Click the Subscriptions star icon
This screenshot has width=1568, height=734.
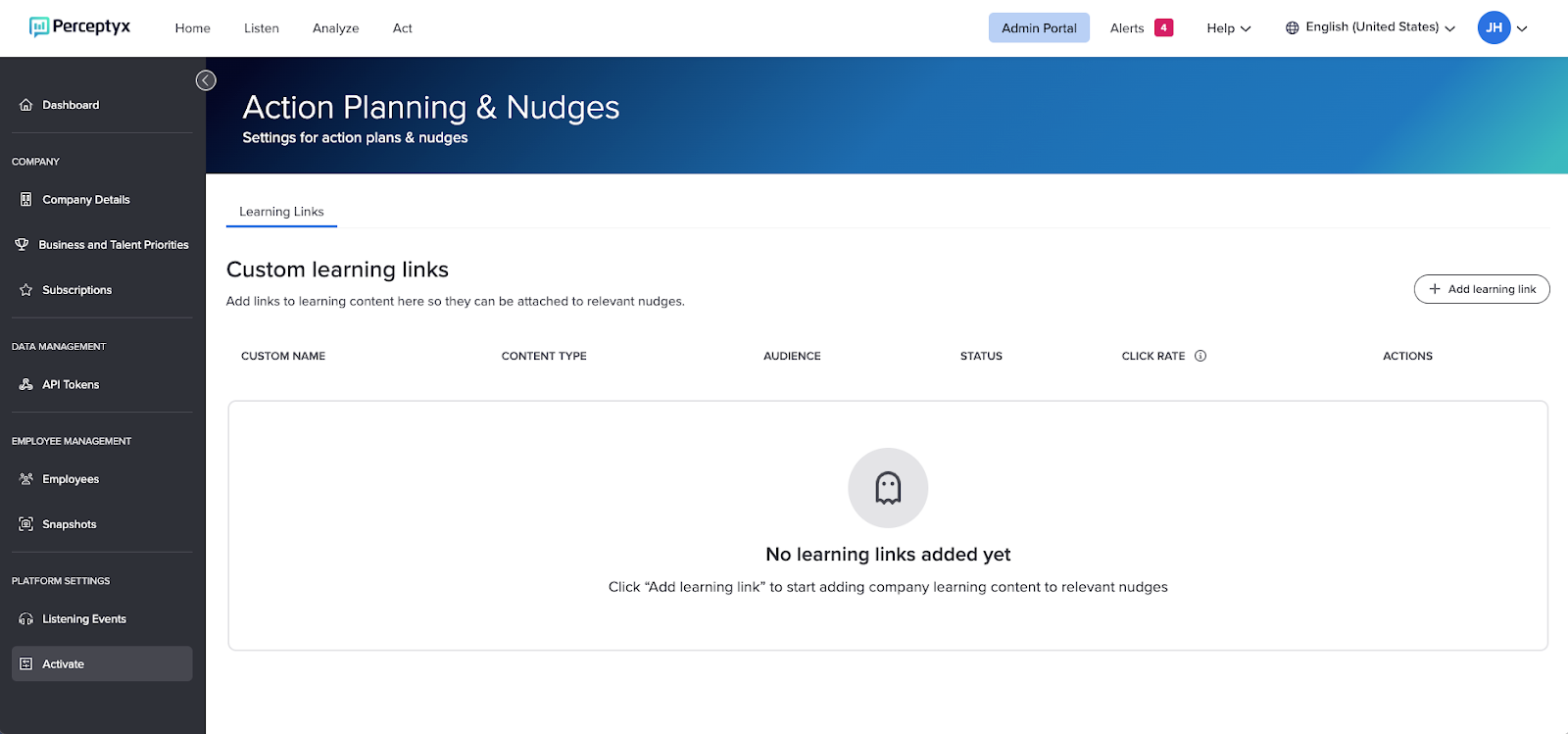coord(26,290)
